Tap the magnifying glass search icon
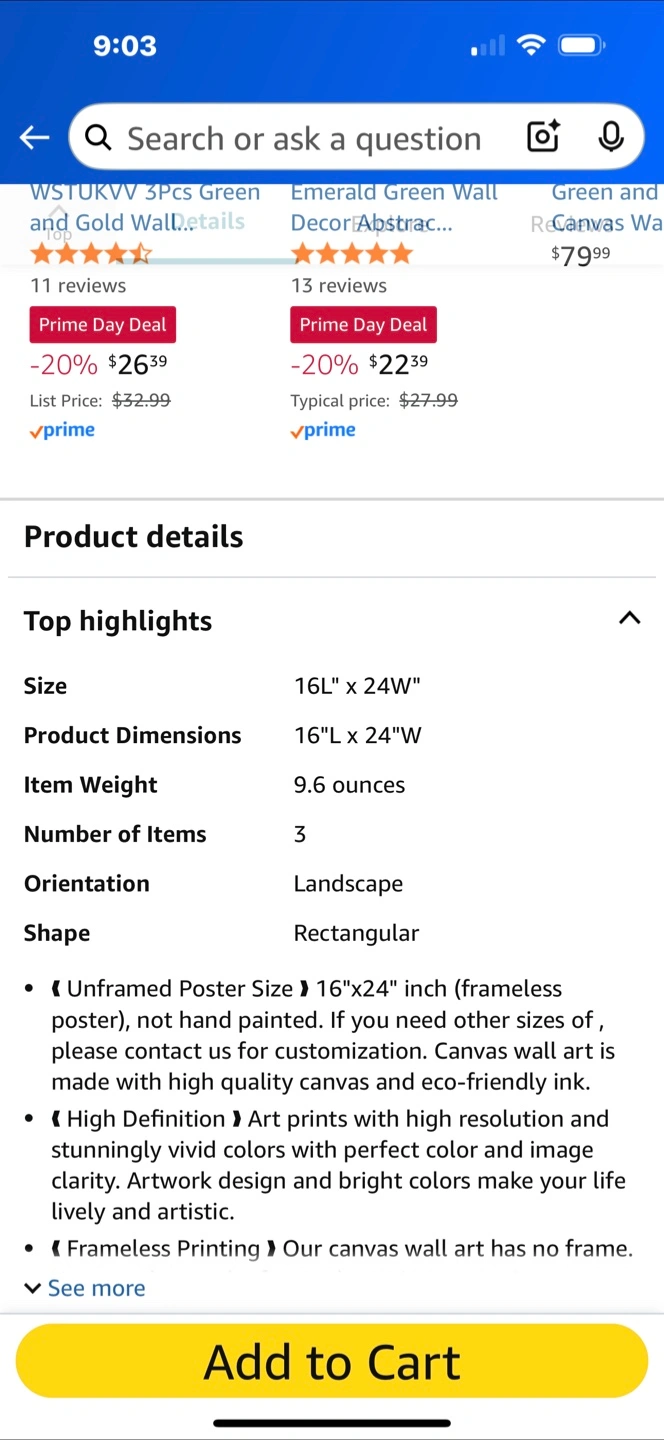Screen dimensions: 664x1440 (x=98, y=137)
